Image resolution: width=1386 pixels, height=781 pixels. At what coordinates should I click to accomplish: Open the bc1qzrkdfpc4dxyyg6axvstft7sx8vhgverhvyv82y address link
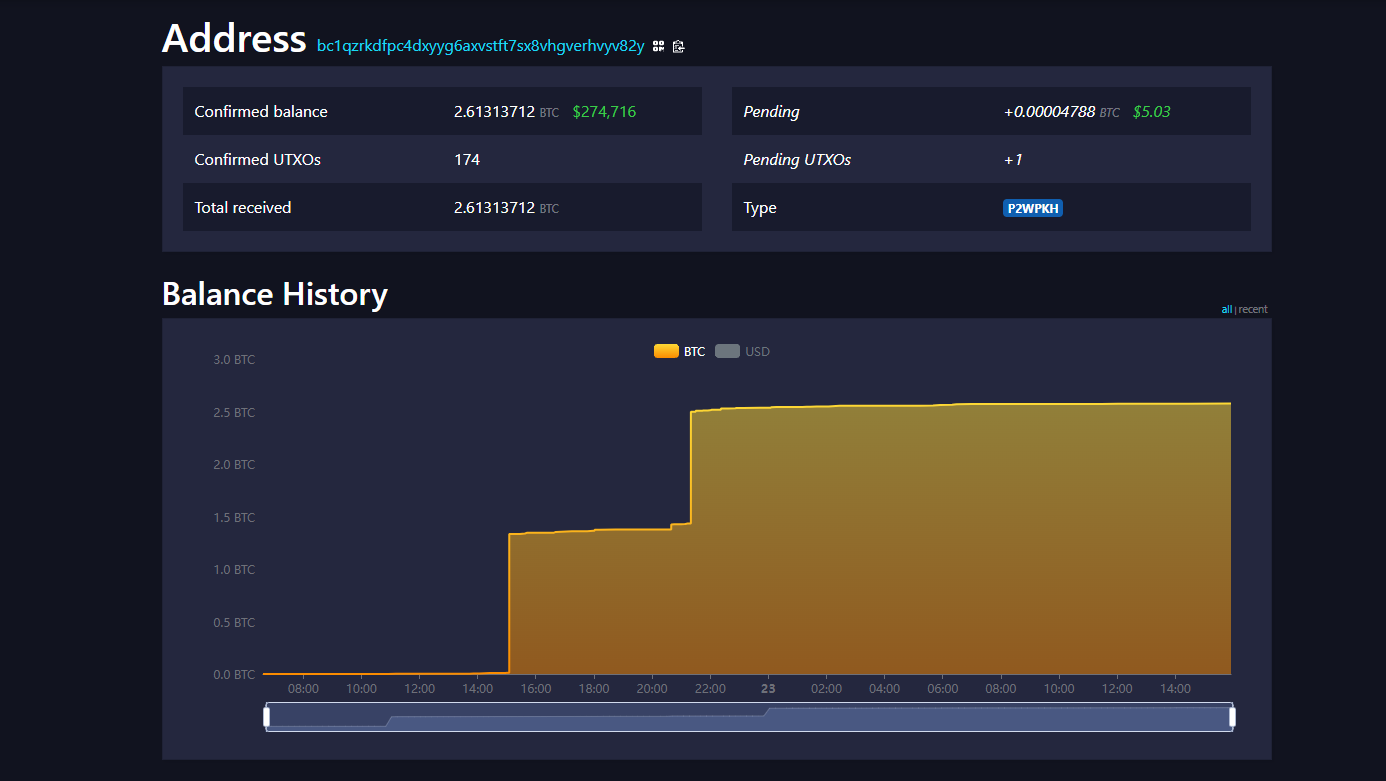click(480, 46)
